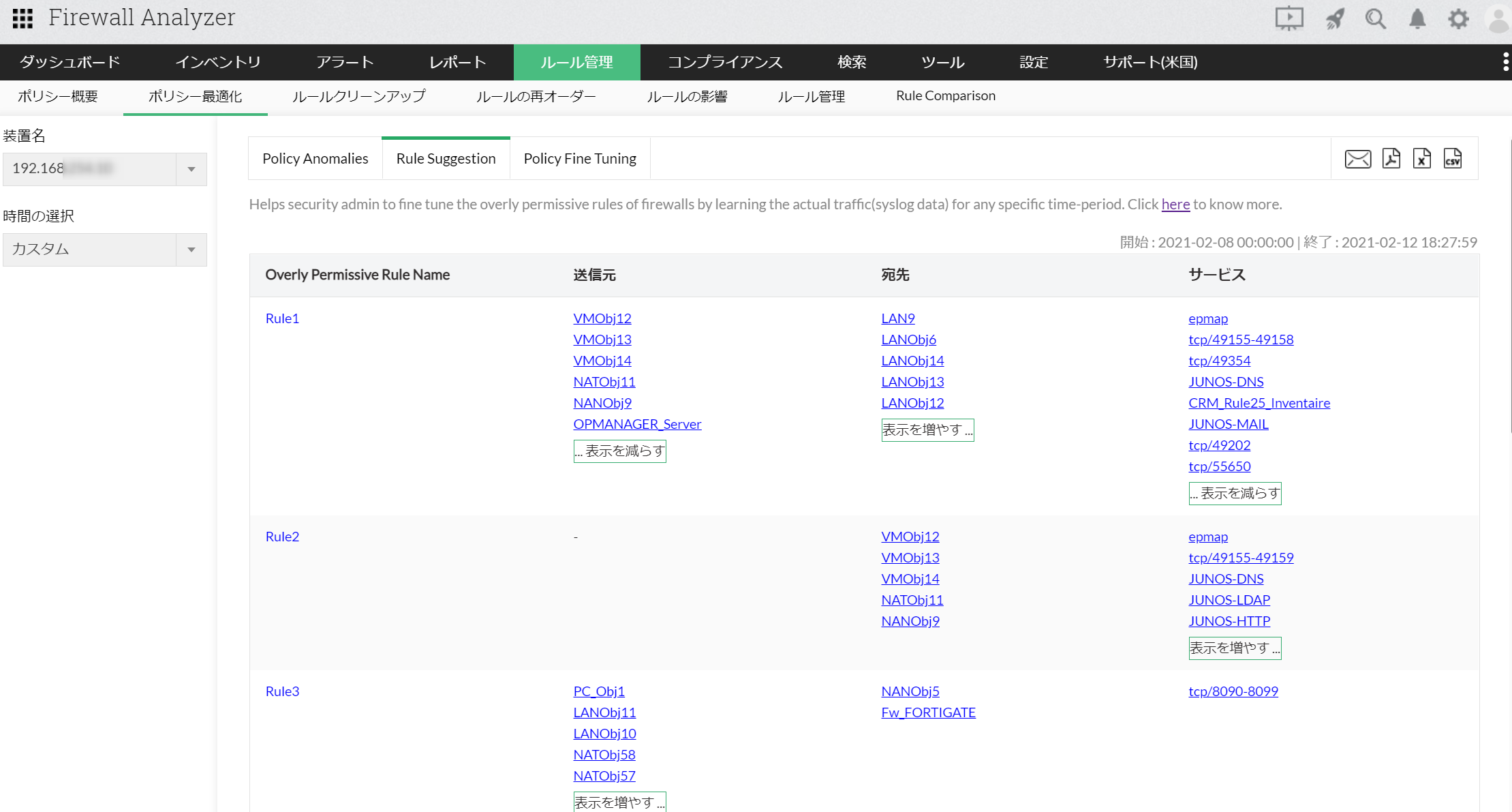This screenshot has height=812, width=1512.
Task: Email the report via envelope icon
Action: click(x=1357, y=159)
